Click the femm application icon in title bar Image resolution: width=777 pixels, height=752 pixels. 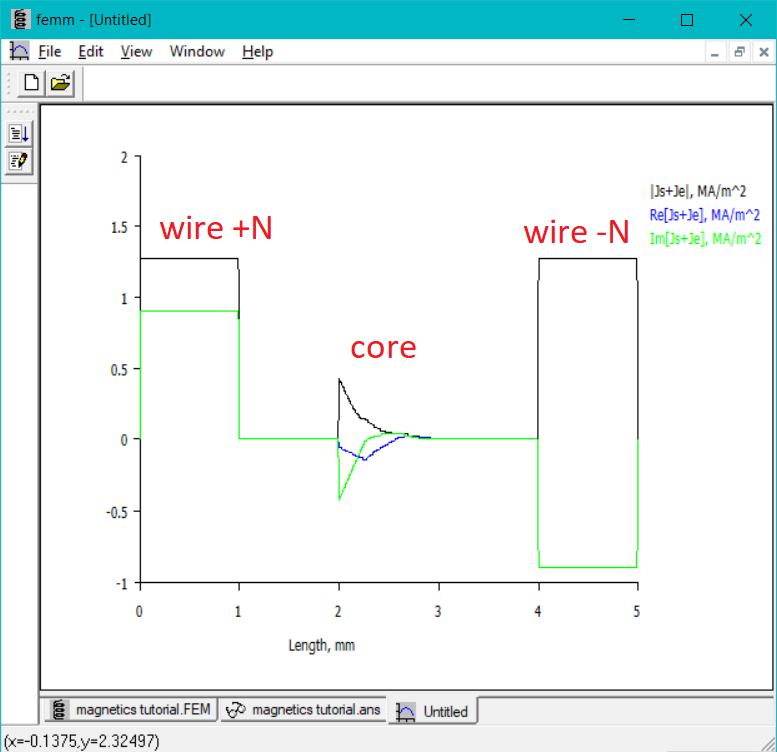pyautogui.click(x=20, y=19)
